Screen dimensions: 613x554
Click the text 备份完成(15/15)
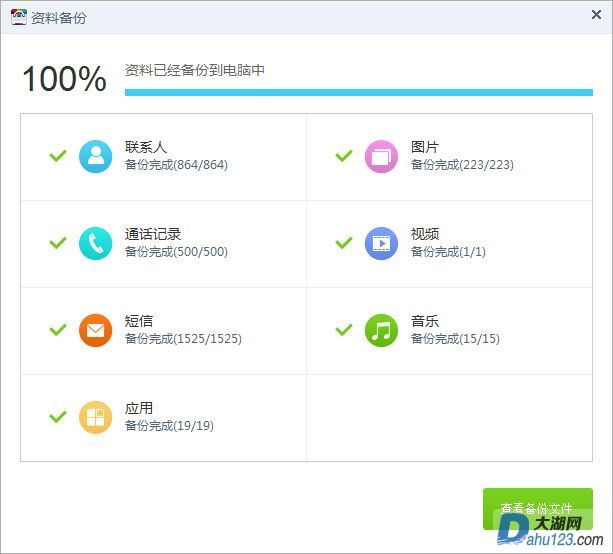tap(455, 339)
